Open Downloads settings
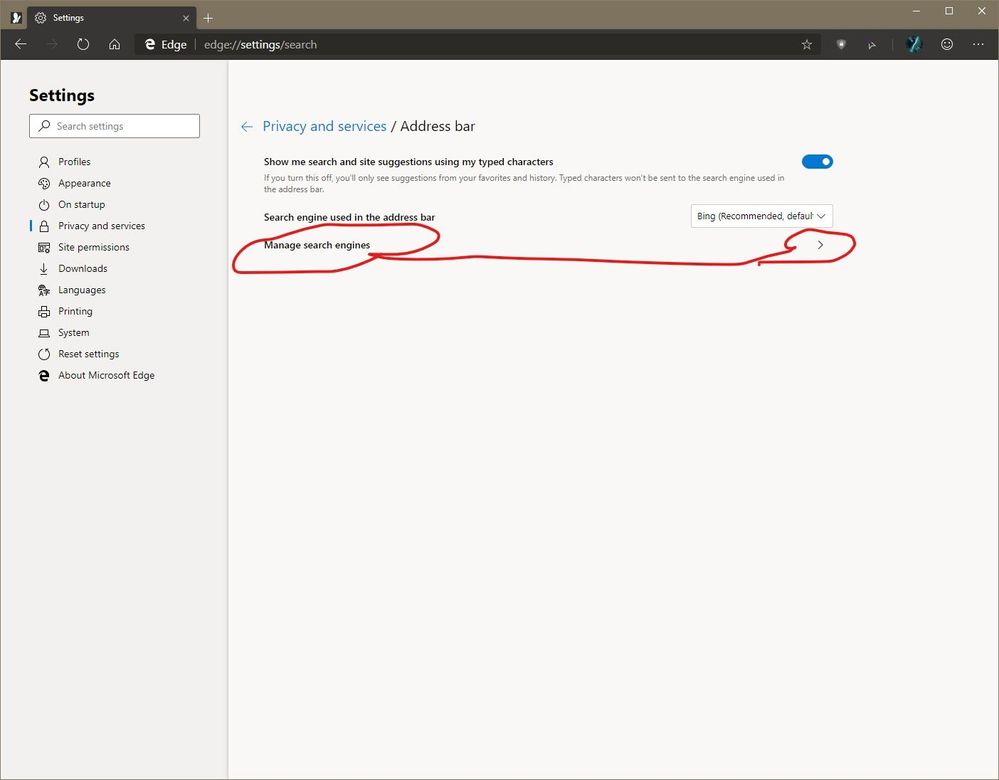 tap(83, 269)
